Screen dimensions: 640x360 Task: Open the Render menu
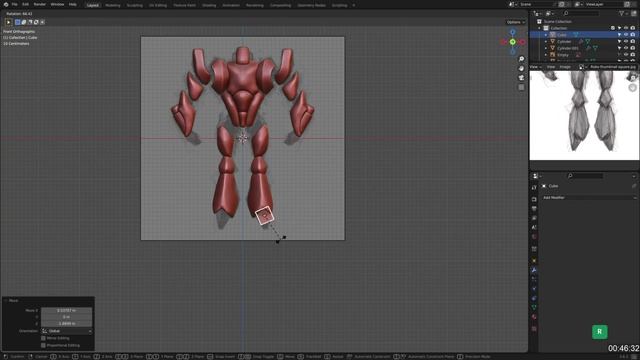(40, 4)
